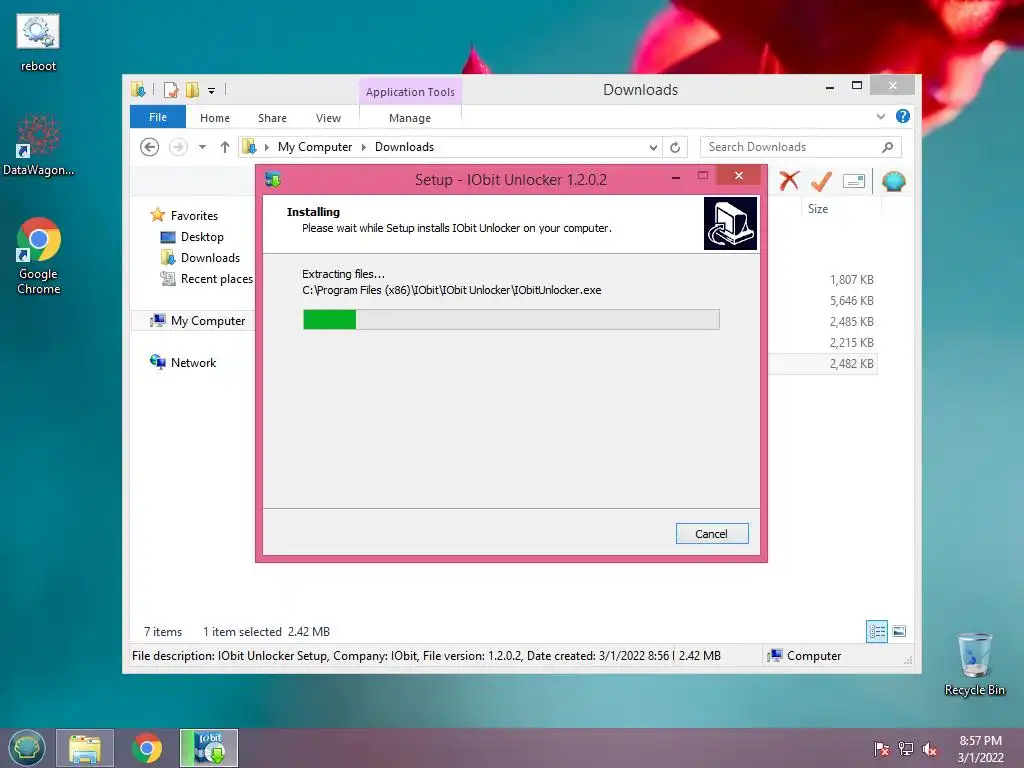Click the Downloads breadcrumb in address bar
1024x768 pixels.
pos(404,147)
